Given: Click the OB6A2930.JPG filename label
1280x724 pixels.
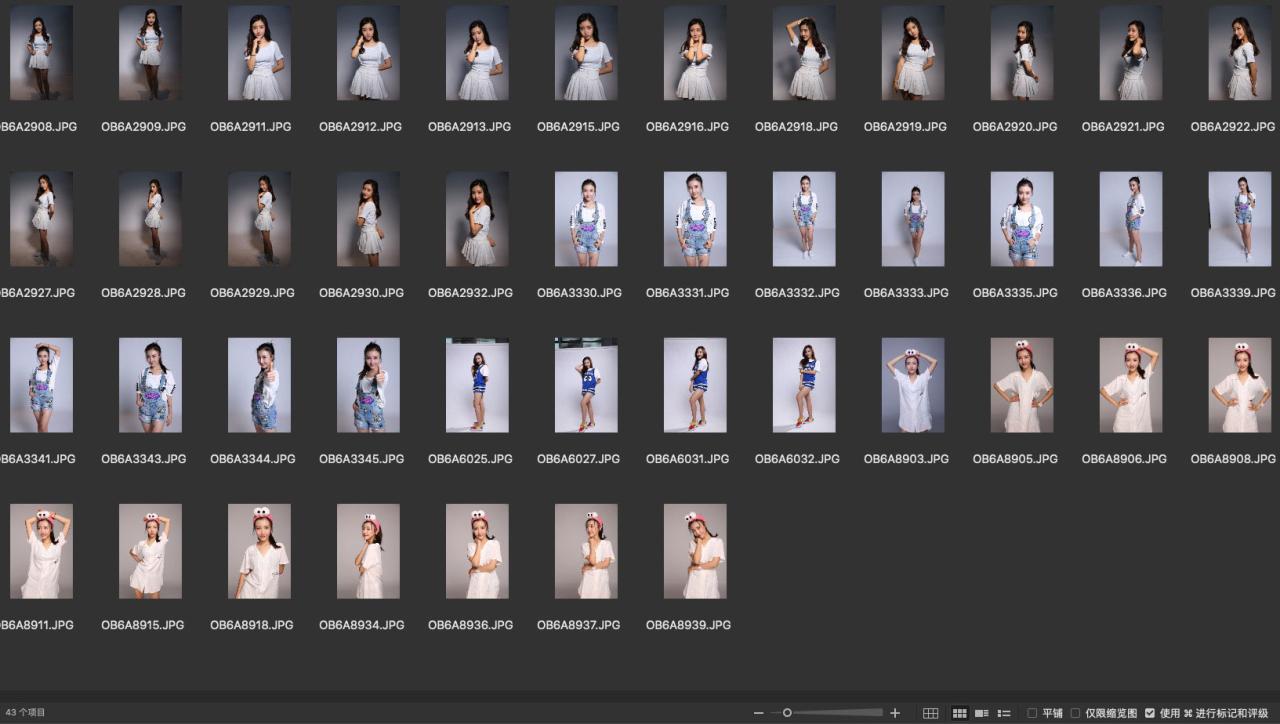Looking at the screenshot, I should 361,293.
